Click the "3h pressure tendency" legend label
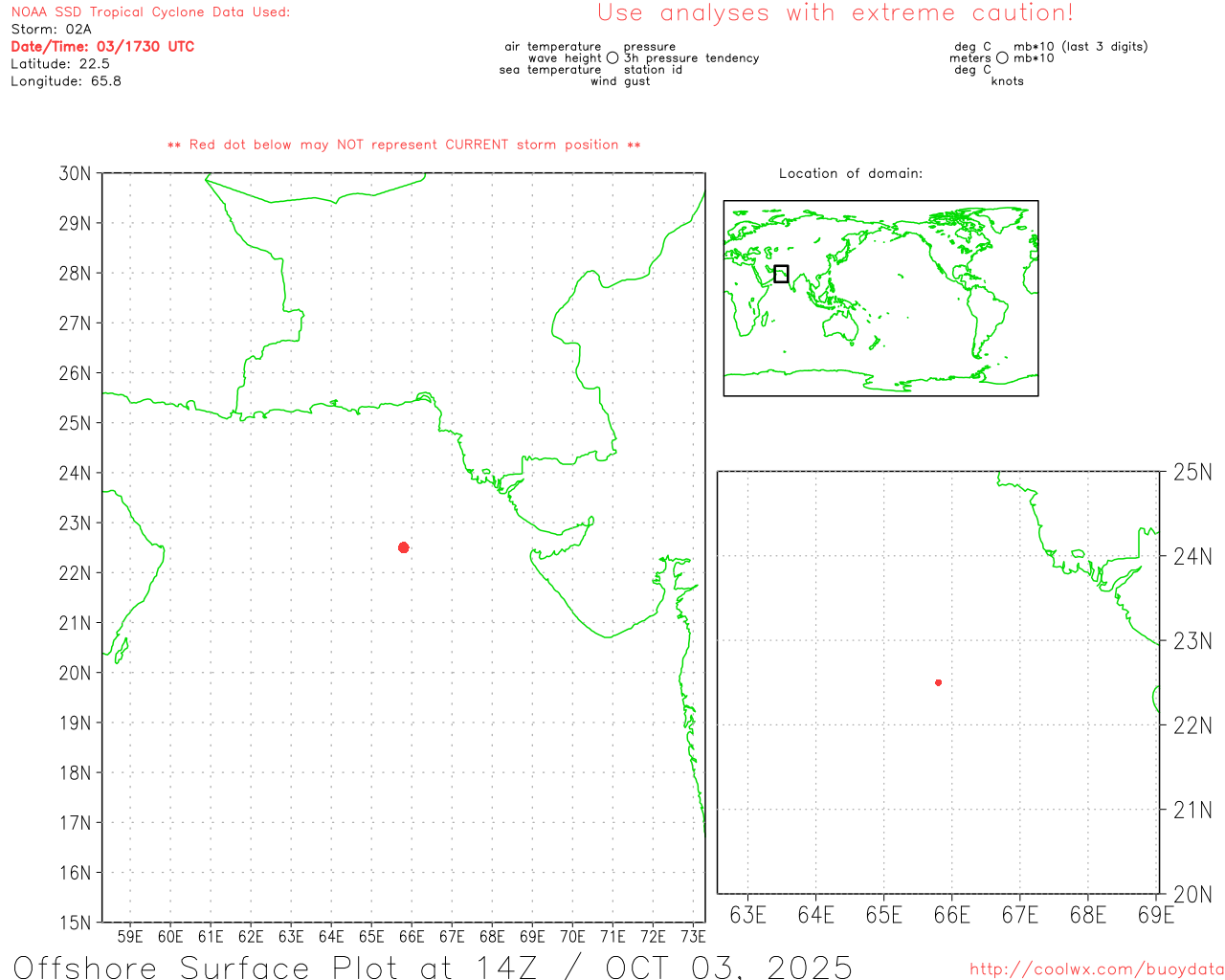The height and width of the screenshot is (980, 1225). pyautogui.click(x=692, y=58)
